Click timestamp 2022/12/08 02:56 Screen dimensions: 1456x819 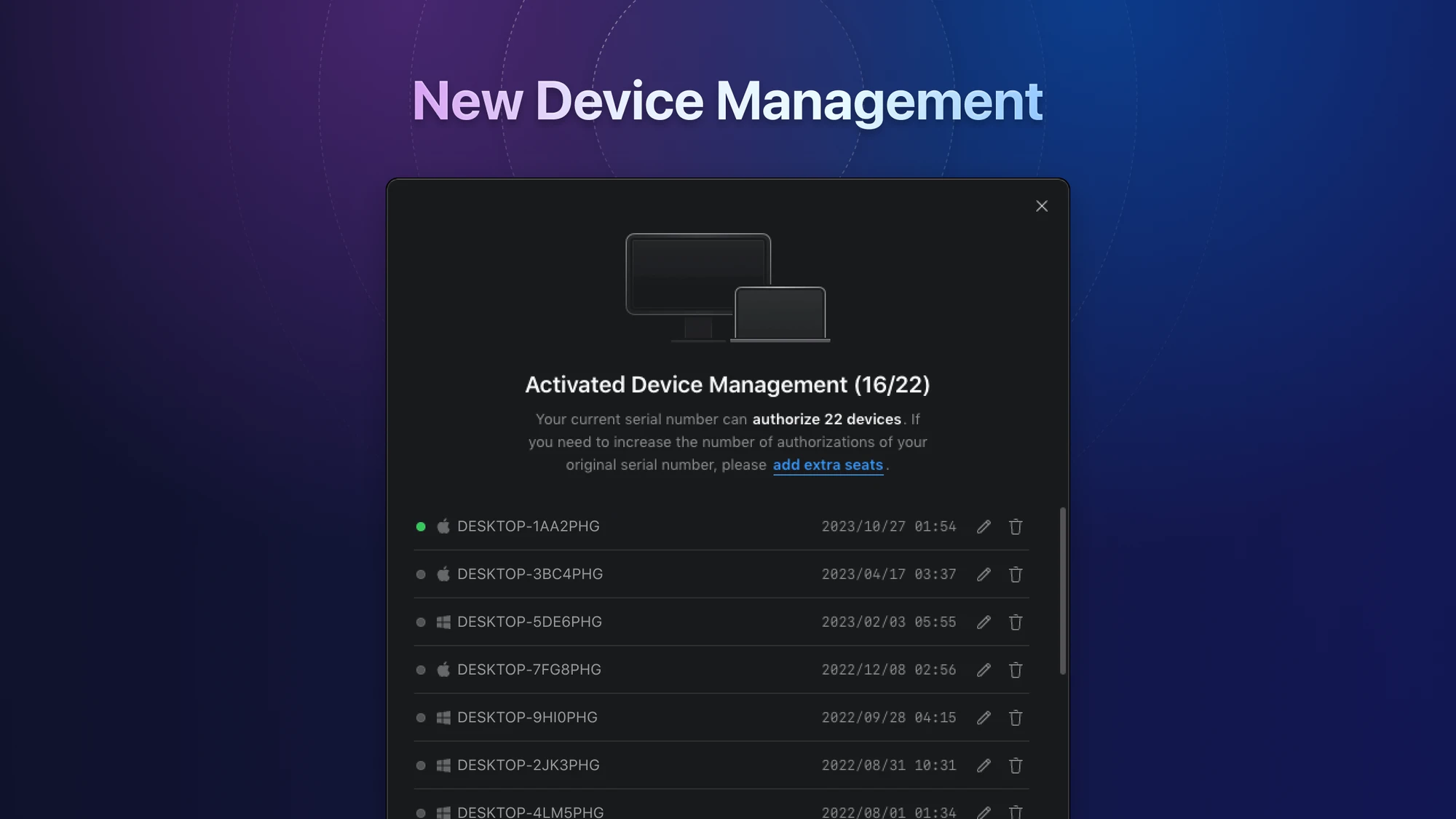click(889, 670)
